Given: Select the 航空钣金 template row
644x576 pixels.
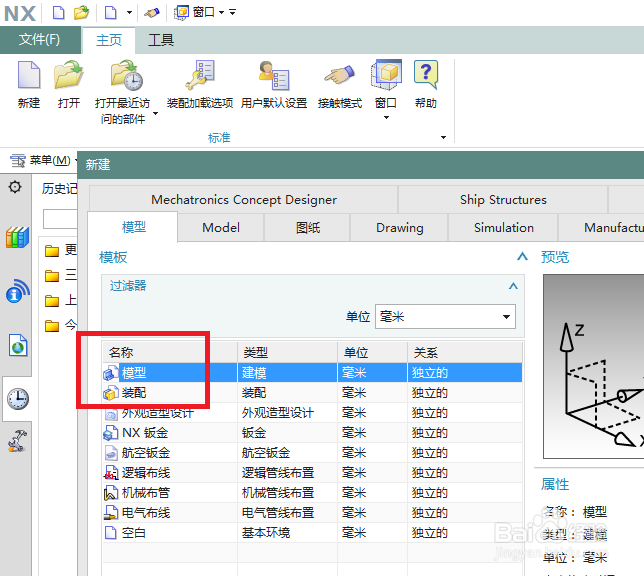Looking at the screenshot, I should tap(312, 453).
